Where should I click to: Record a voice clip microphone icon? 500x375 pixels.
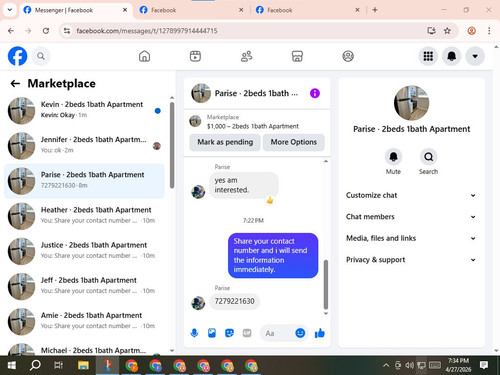[x=194, y=333]
